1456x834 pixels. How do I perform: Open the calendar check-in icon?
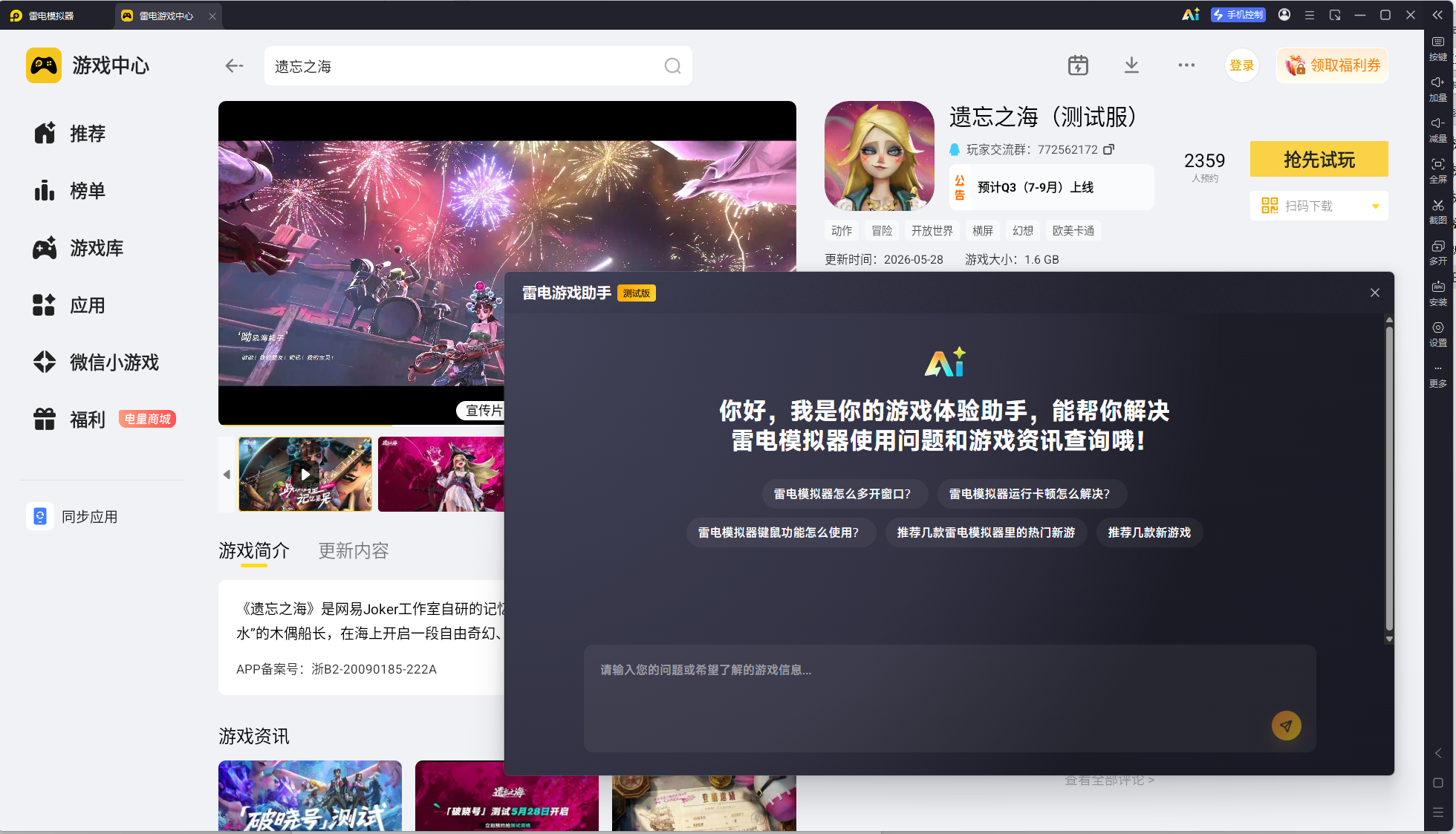click(x=1078, y=65)
